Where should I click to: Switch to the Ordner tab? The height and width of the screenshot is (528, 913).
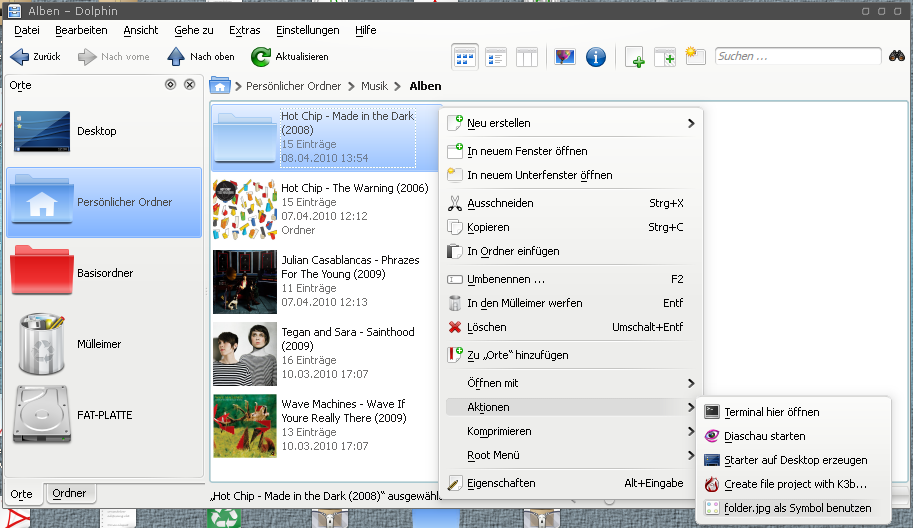point(69,493)
